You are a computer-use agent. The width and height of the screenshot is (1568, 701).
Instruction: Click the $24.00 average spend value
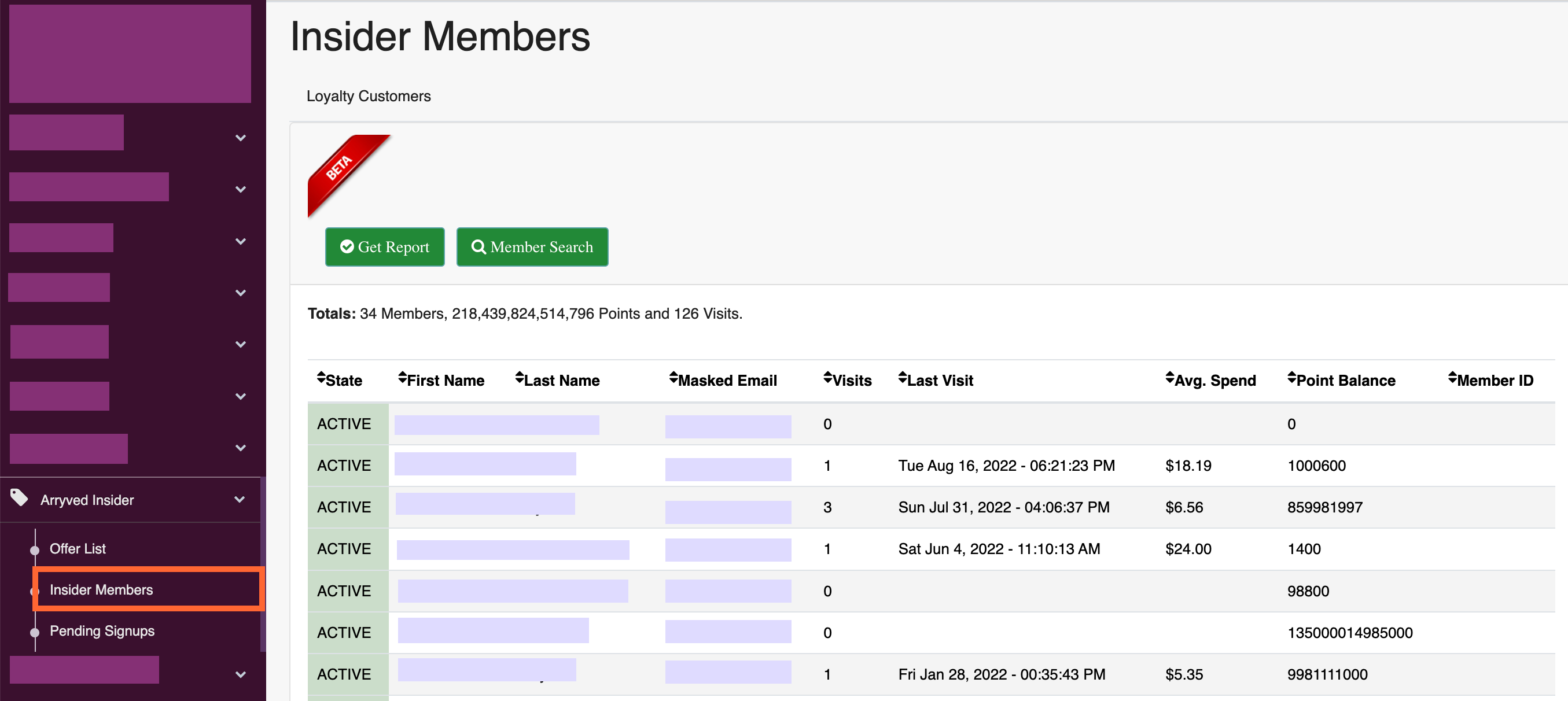(1188, 548)
